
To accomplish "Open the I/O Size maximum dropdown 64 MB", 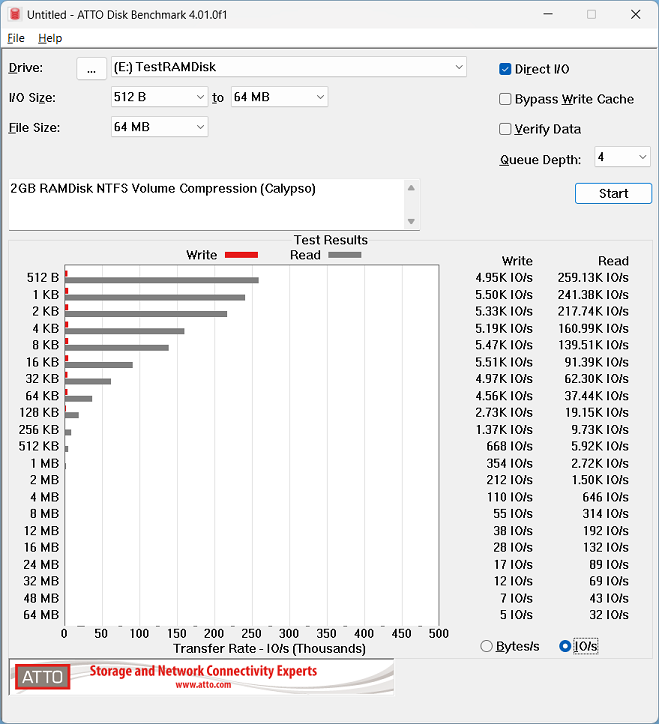I will coord(279,97).
